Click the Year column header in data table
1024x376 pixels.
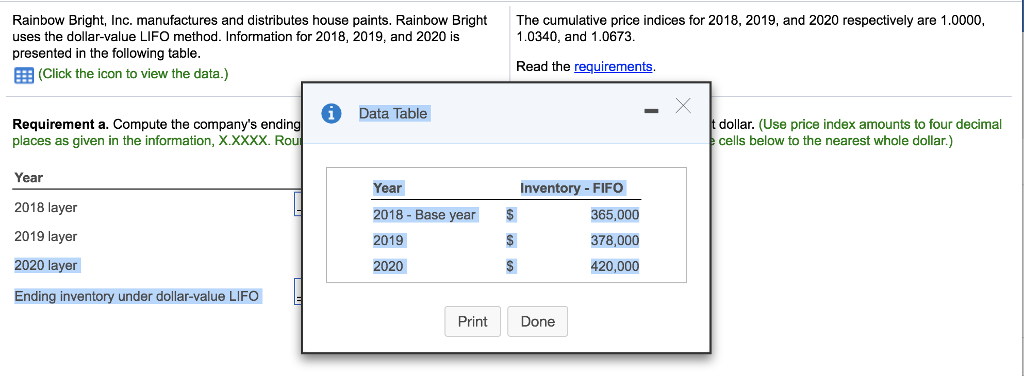coord(387,188)
